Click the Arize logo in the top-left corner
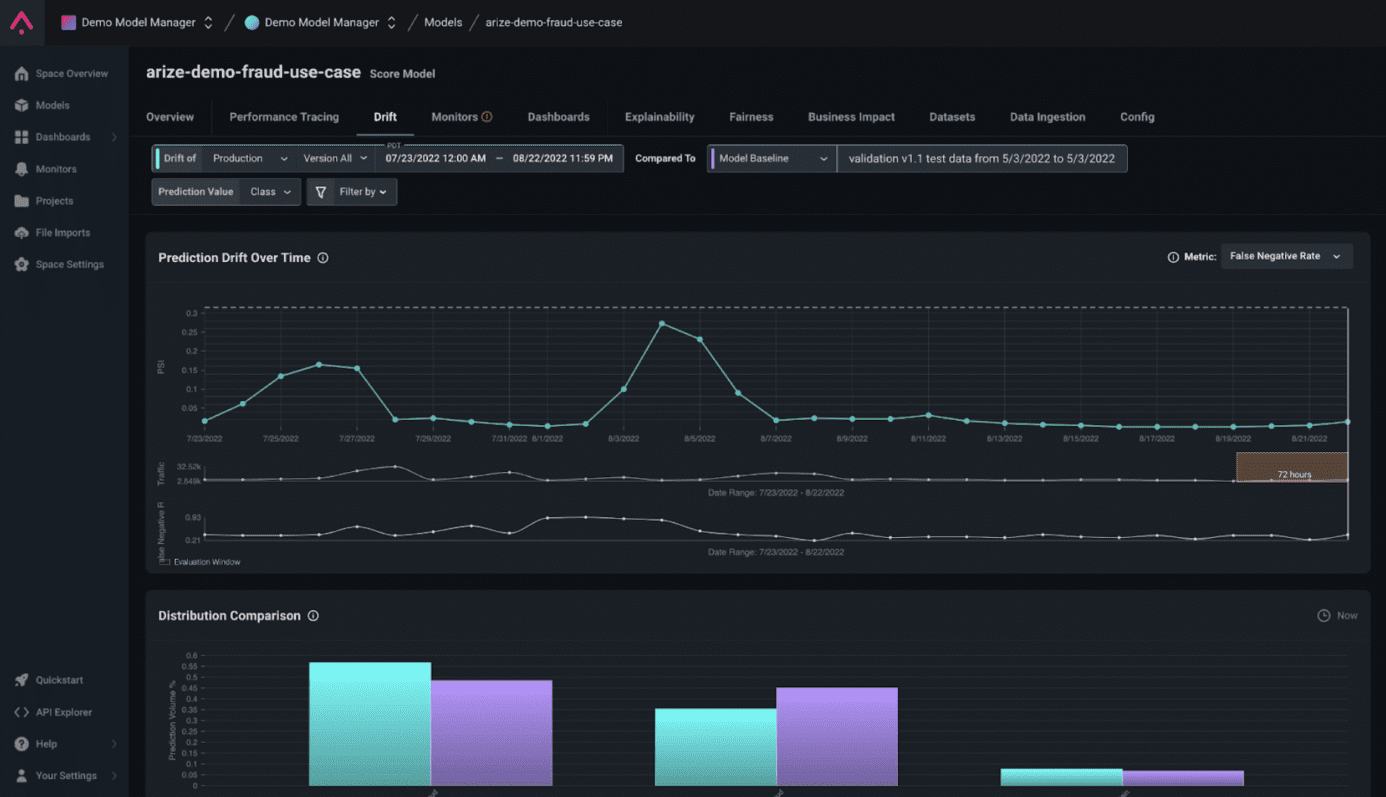This screenshot has height=797, width=1386. pos(21,21)
